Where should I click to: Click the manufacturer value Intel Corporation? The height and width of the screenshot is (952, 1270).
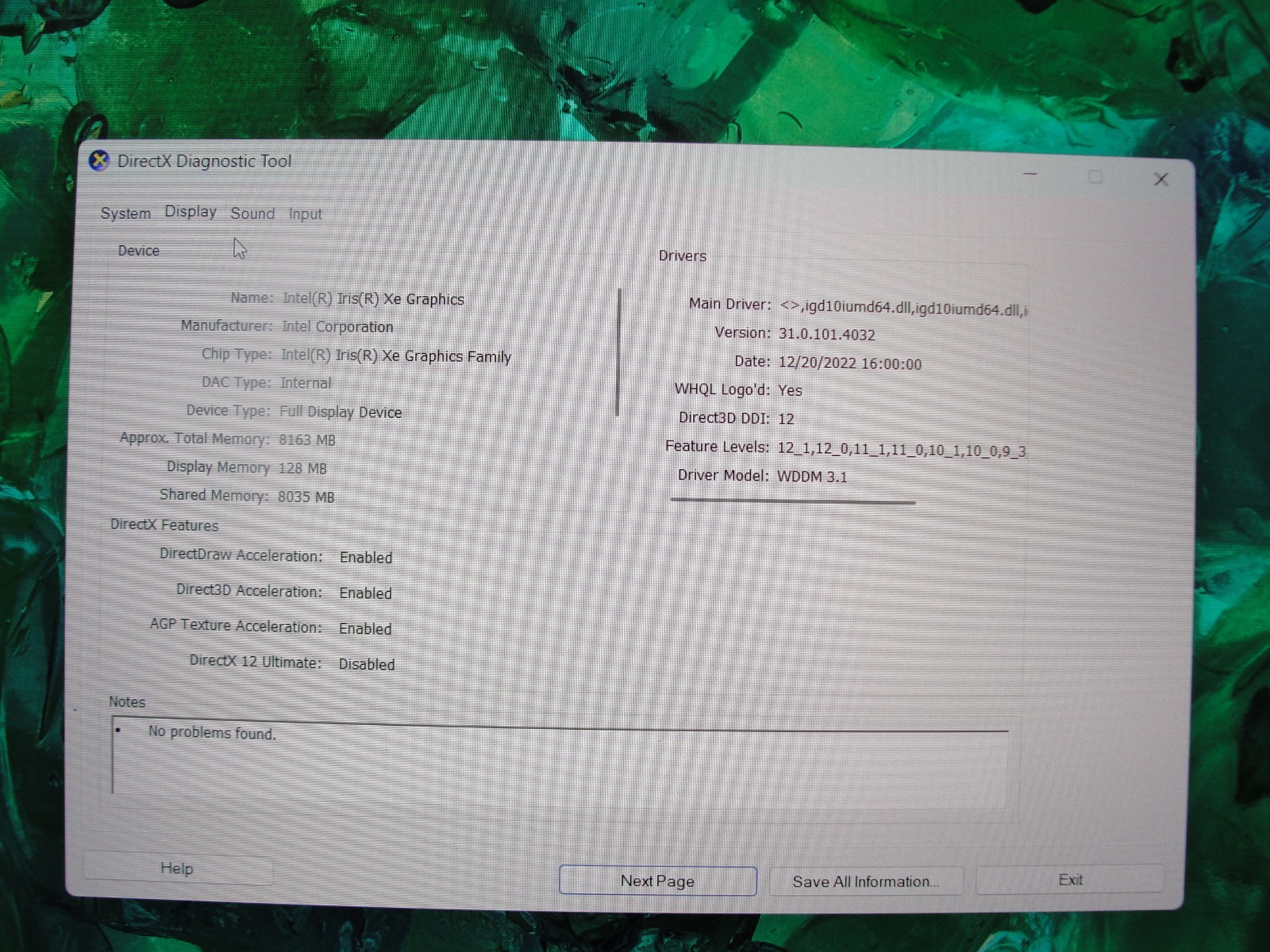point(337,327)
